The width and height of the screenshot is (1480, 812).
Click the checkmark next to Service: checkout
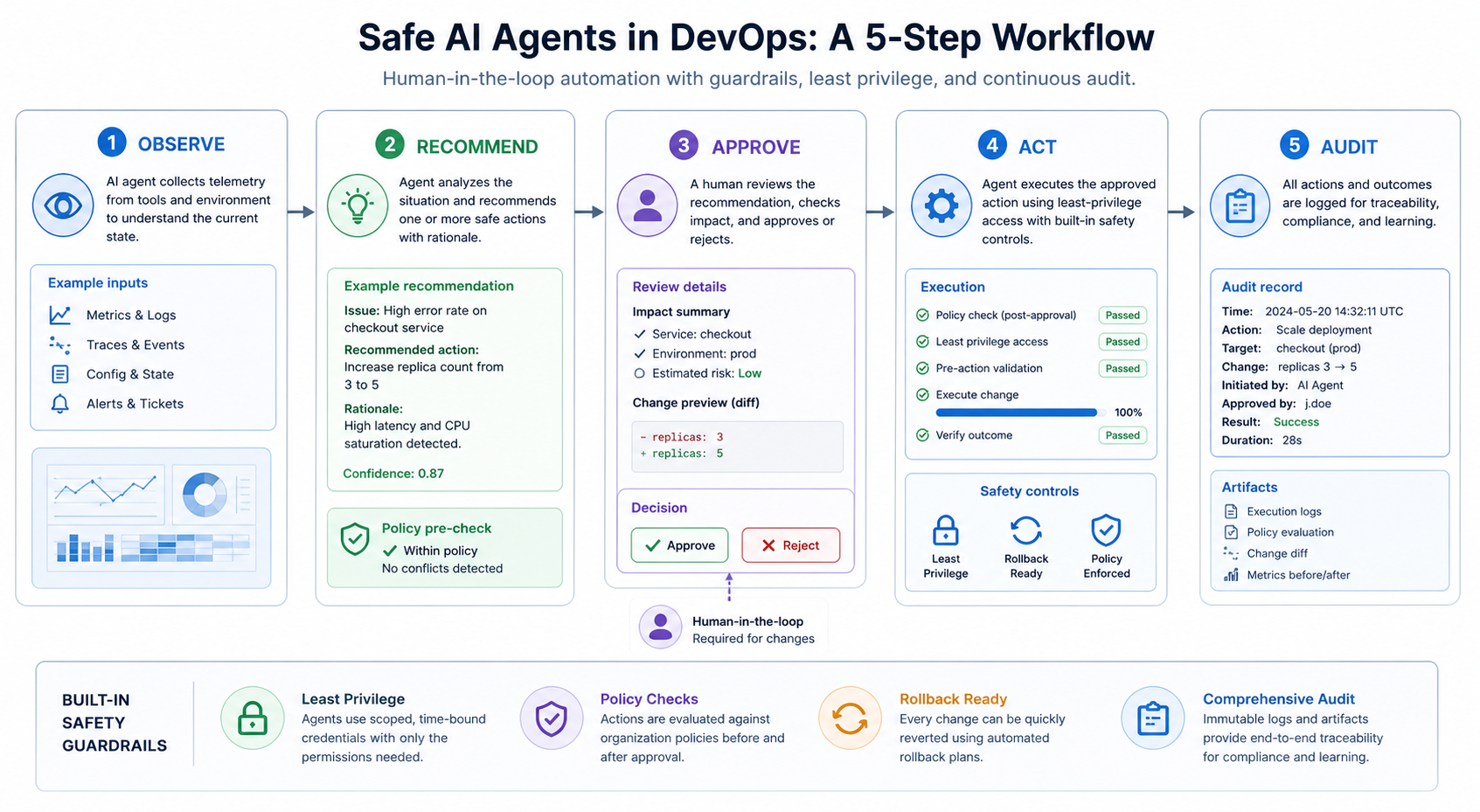click(x=640, y=334)
